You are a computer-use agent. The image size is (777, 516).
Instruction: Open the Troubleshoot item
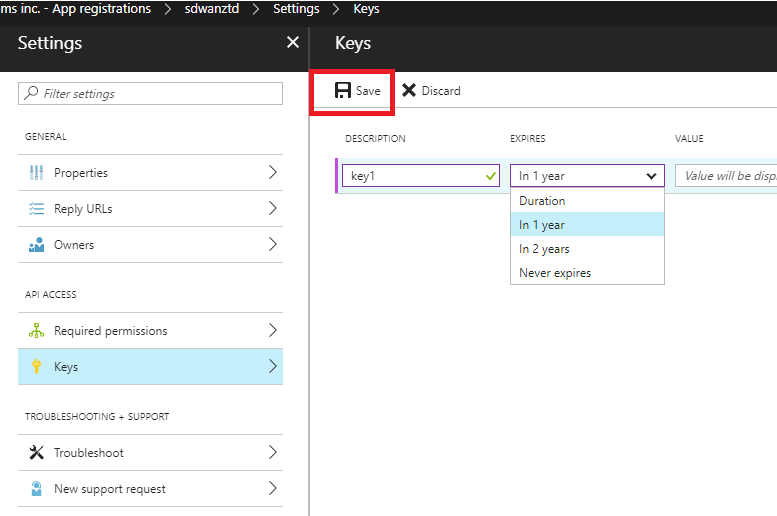[150, 453]
